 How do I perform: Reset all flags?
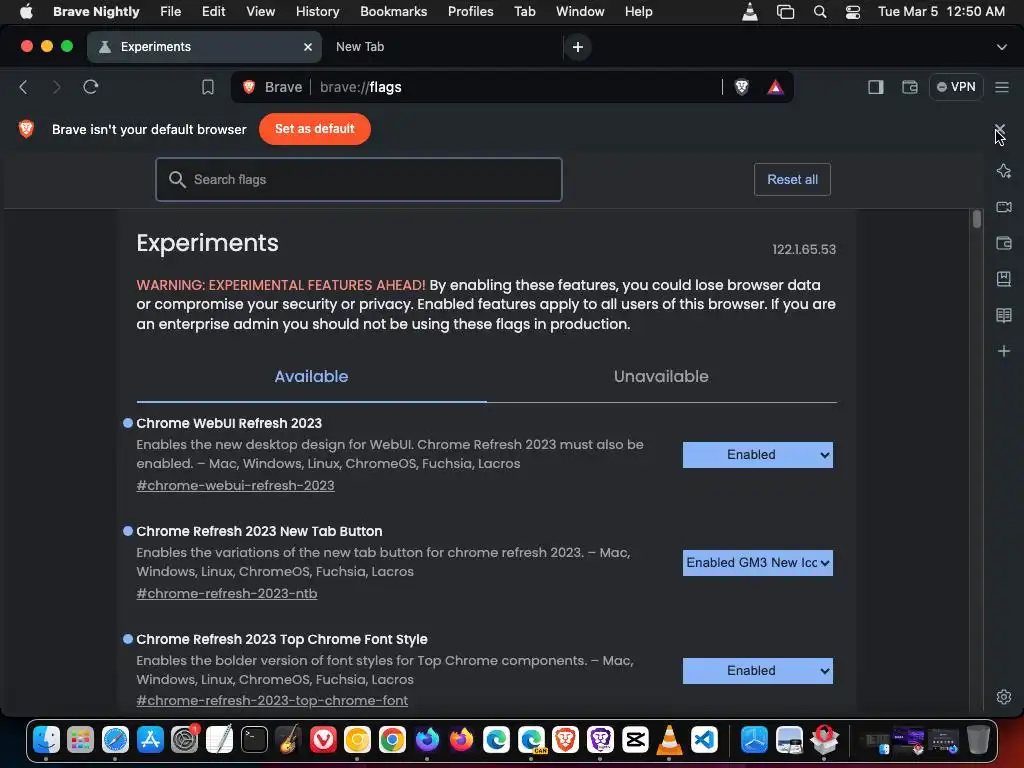click(x=792, y=180)
